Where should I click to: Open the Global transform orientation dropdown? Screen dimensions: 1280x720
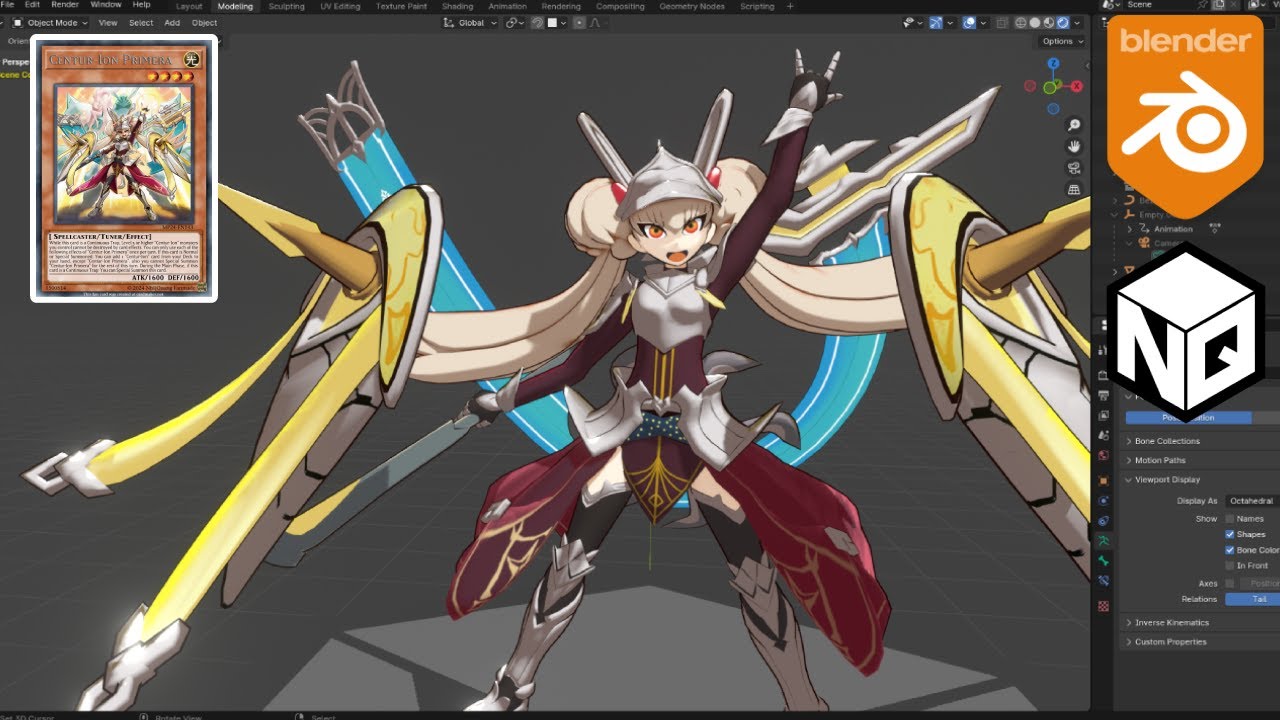470,22
